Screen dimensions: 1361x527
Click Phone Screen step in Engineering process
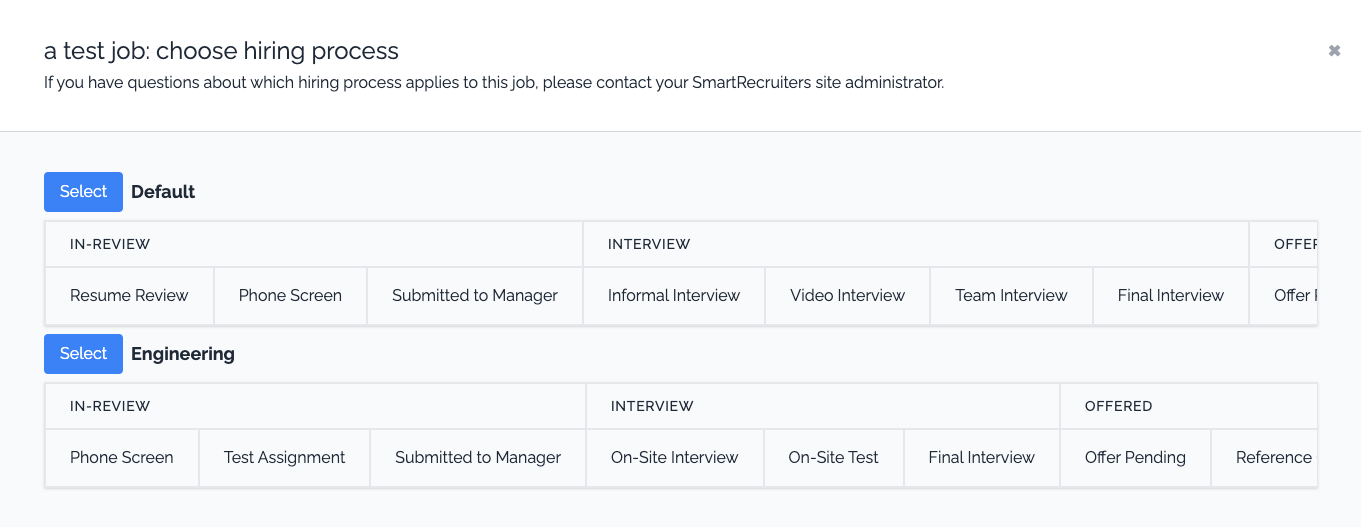tap(121, 458)
